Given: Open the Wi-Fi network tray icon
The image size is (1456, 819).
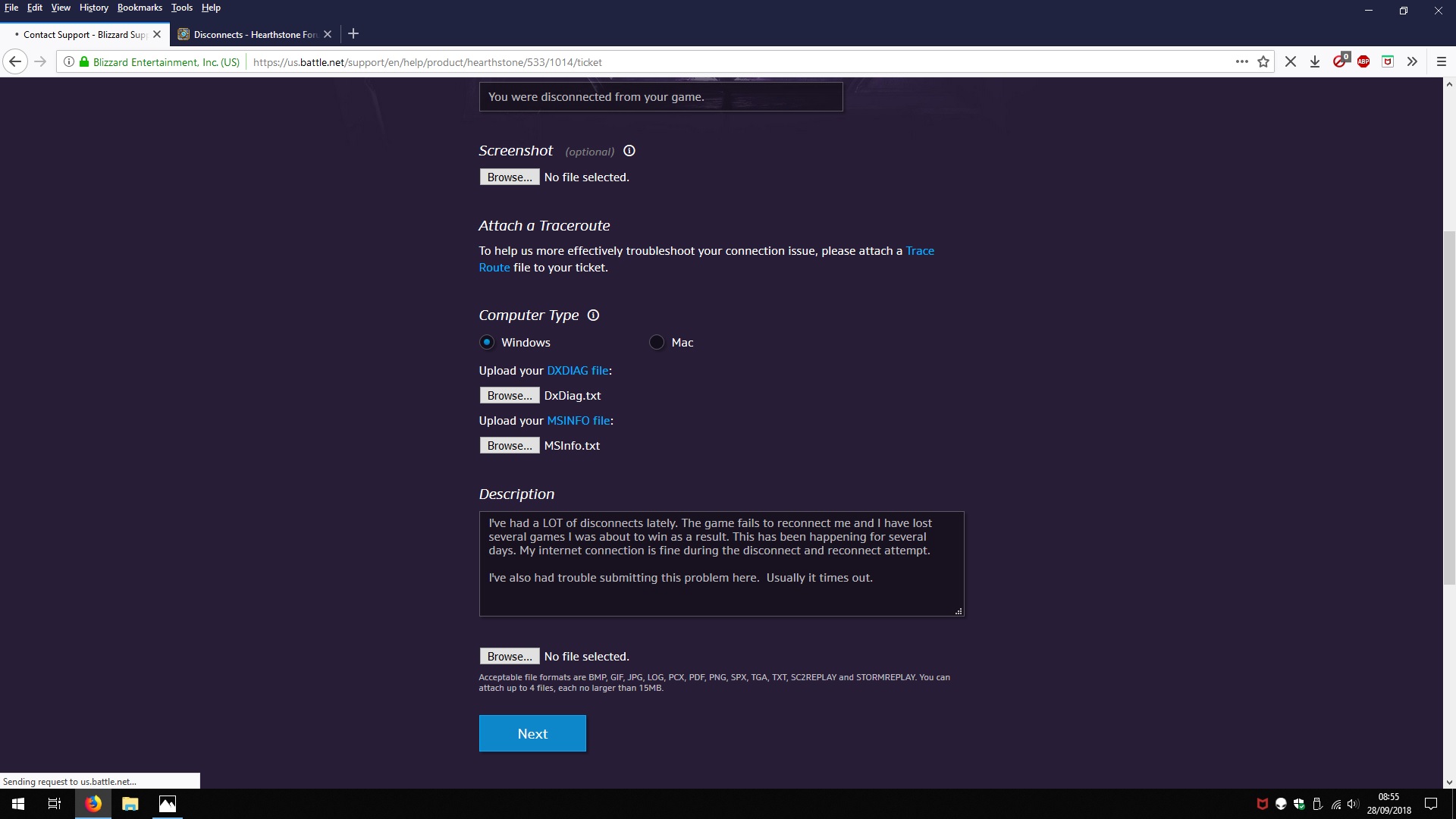Looking at the screenshot, I should 1335,804.
